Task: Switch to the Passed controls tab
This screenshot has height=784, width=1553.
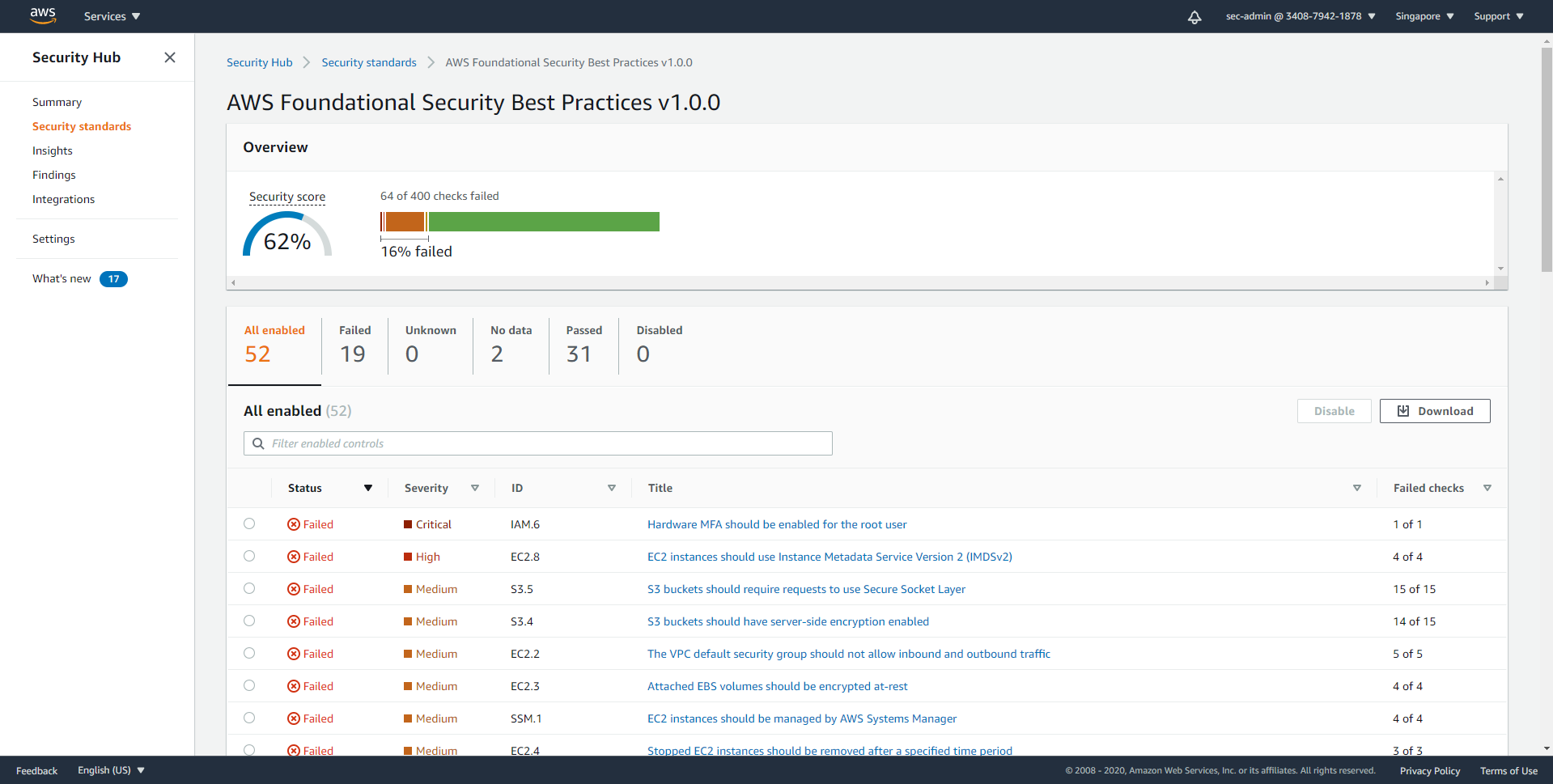Action: [x=583, y=345]
